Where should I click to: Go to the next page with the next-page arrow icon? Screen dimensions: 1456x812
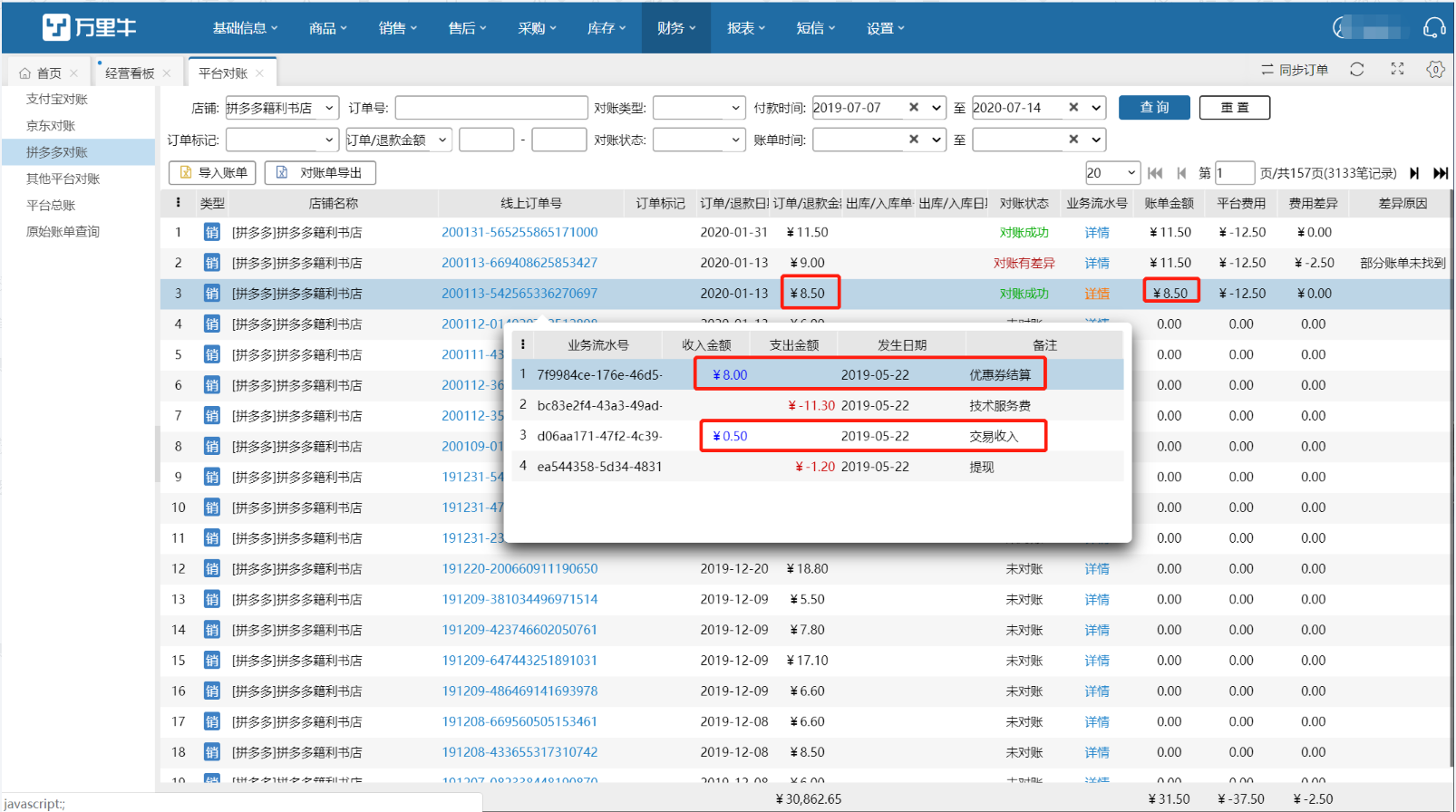coord(1414,173)
